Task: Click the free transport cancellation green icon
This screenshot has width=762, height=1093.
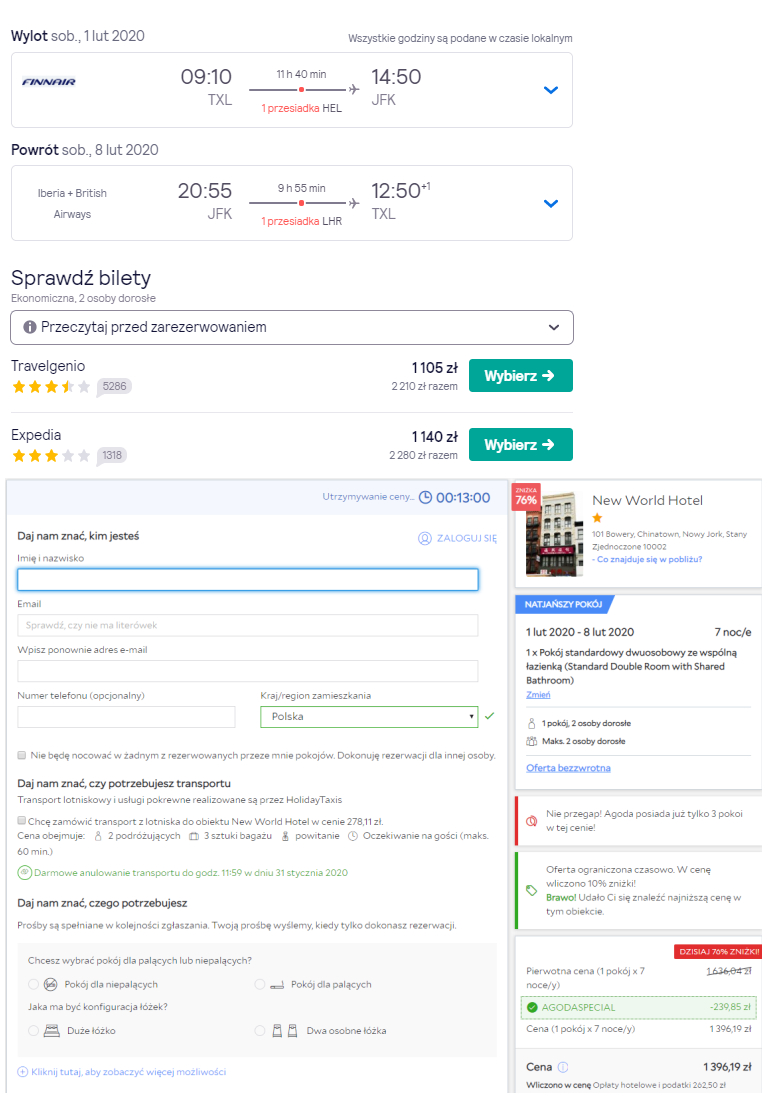Action: [x=24, y=873]
